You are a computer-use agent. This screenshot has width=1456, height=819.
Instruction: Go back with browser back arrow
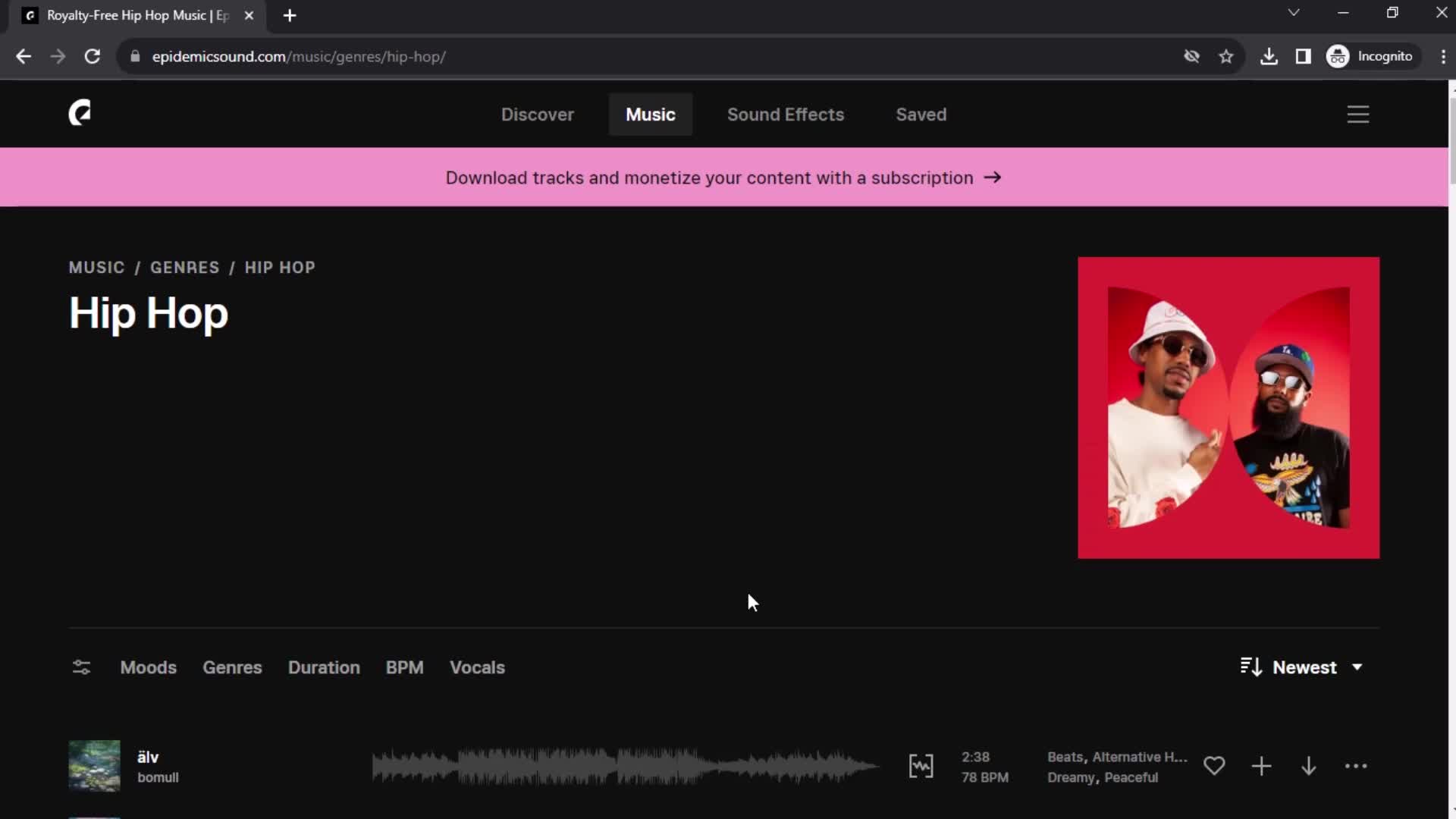click(24, 56)
